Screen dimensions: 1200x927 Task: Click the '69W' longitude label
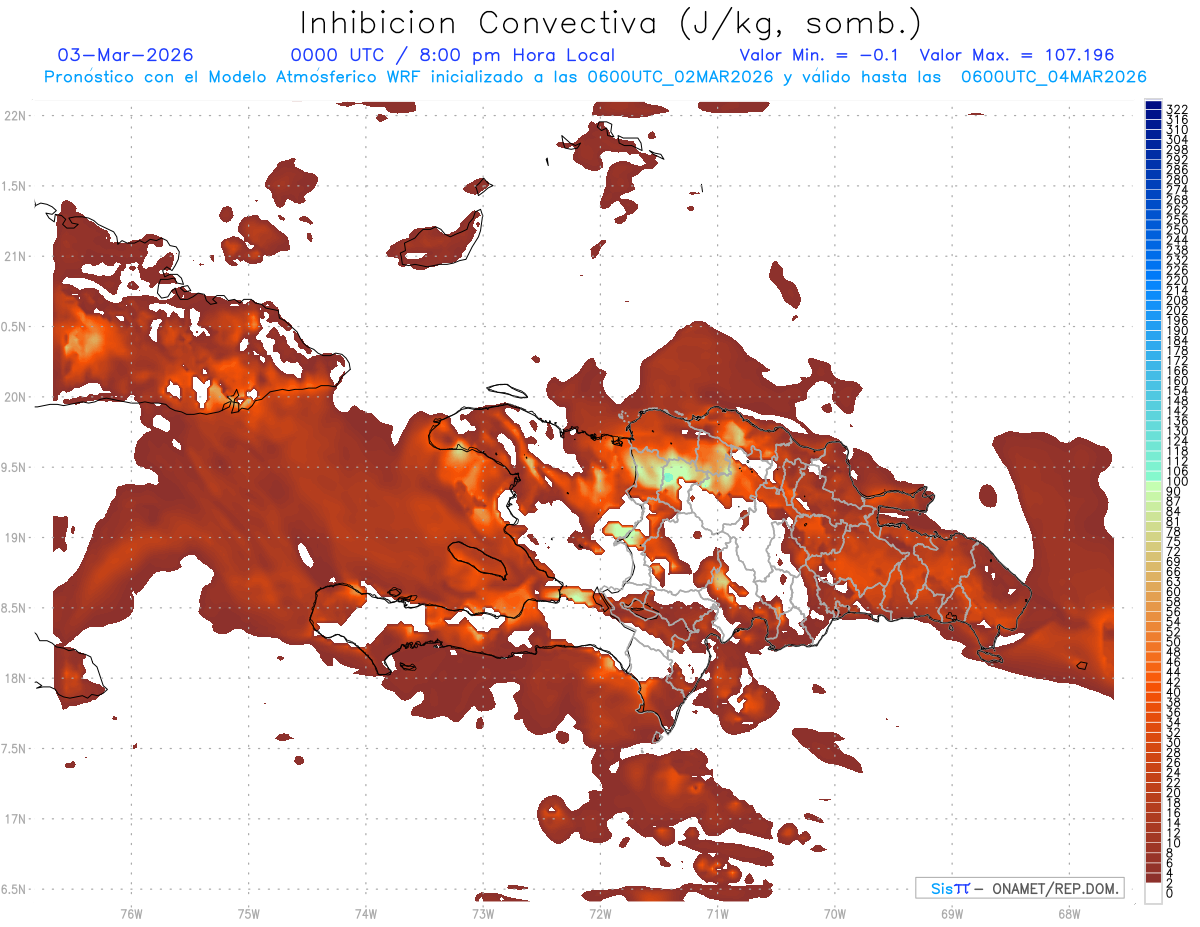pos(952,912)
